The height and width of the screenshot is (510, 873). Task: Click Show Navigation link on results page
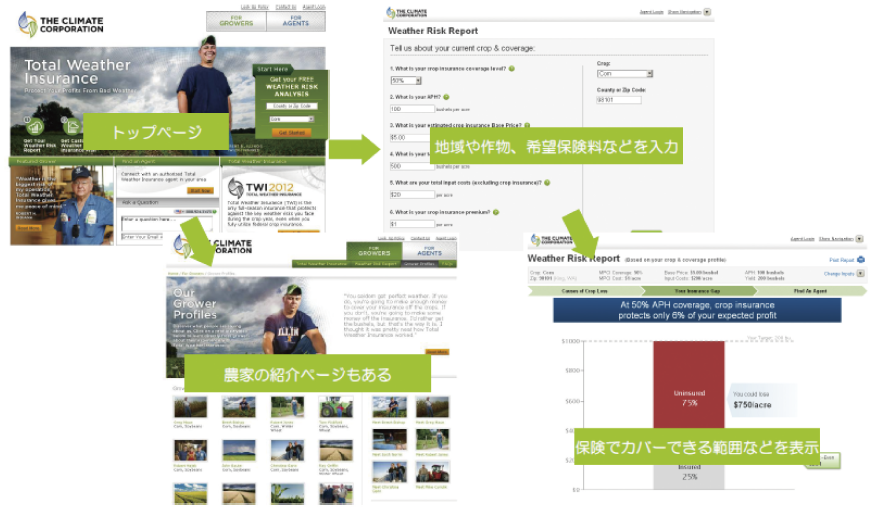click(836, 239)
